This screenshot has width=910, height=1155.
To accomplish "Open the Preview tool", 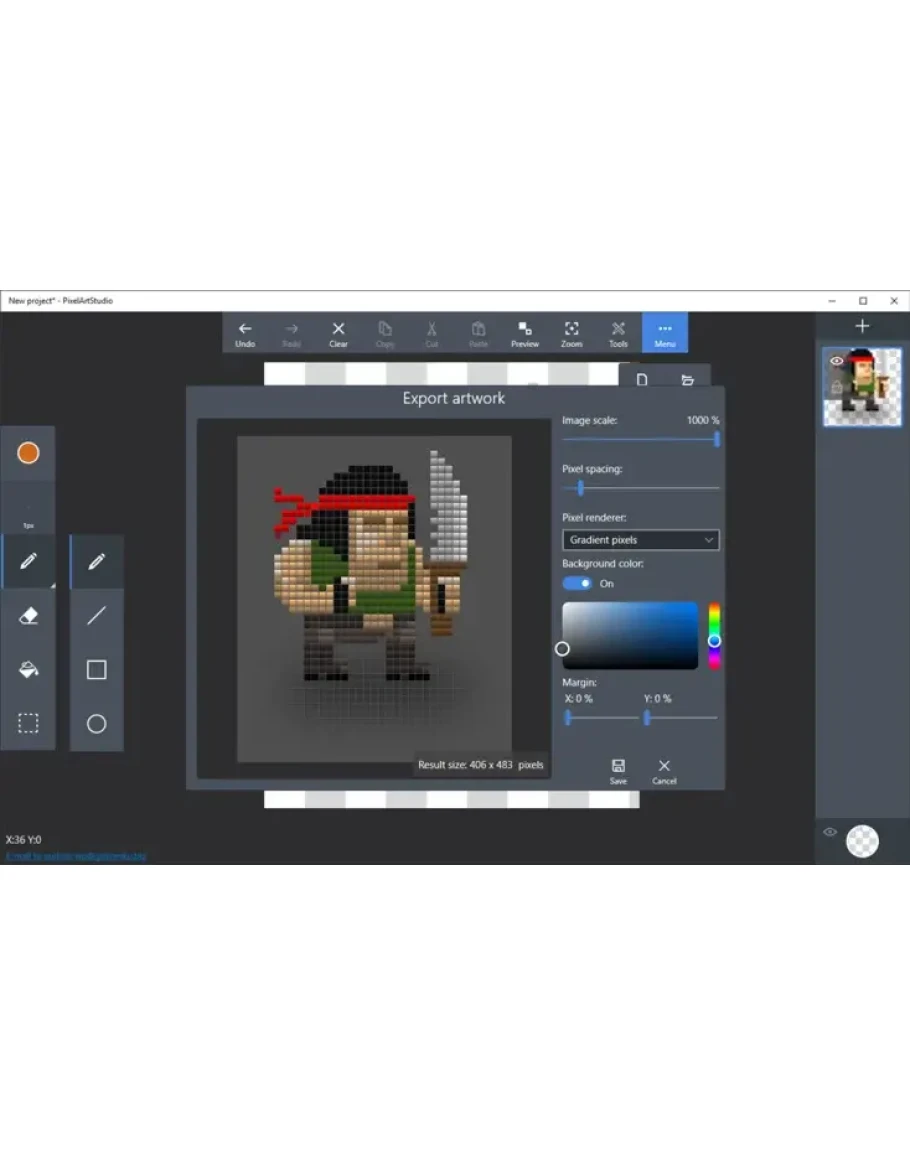I will (525, 333).
